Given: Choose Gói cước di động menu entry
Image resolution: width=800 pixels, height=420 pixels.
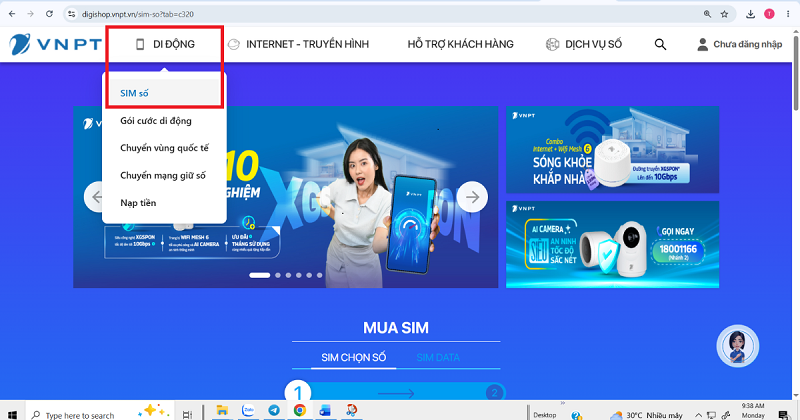Looking at the screenshot, I should pos(156,121).
